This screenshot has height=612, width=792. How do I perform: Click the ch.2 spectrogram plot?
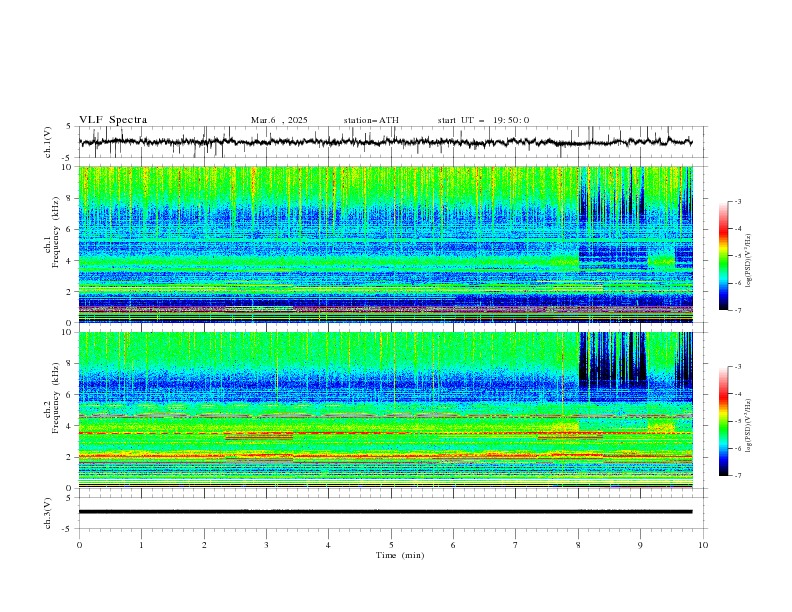click(x=385, y=410)
